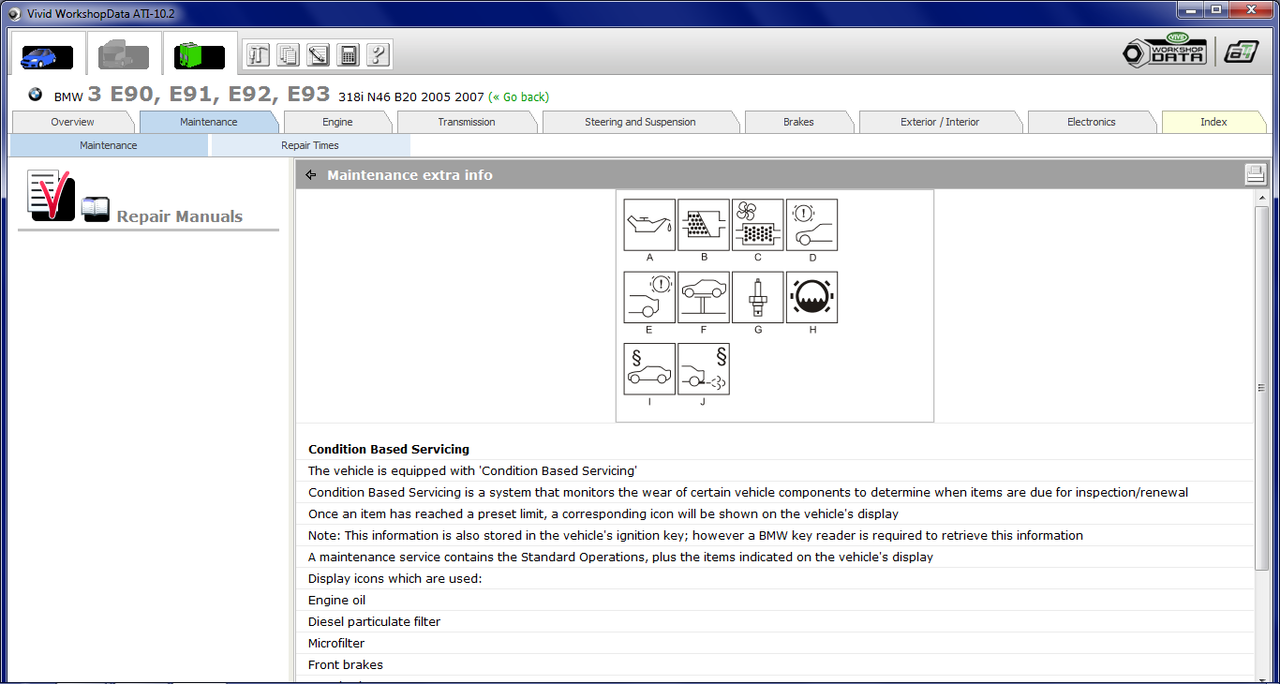Viewport: 1280px width, 684px height.
Task: Click vehicle on lift icon F
Action: 704,297
